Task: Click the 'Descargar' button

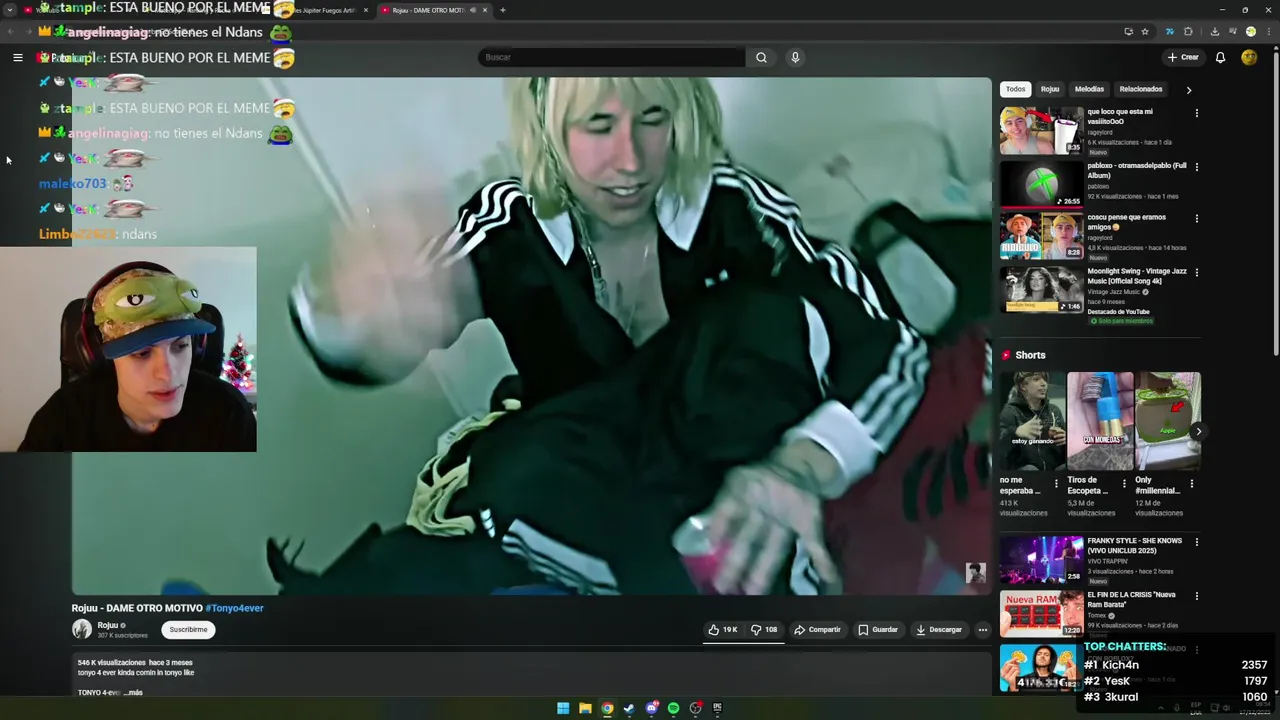Action: point(938,630)
